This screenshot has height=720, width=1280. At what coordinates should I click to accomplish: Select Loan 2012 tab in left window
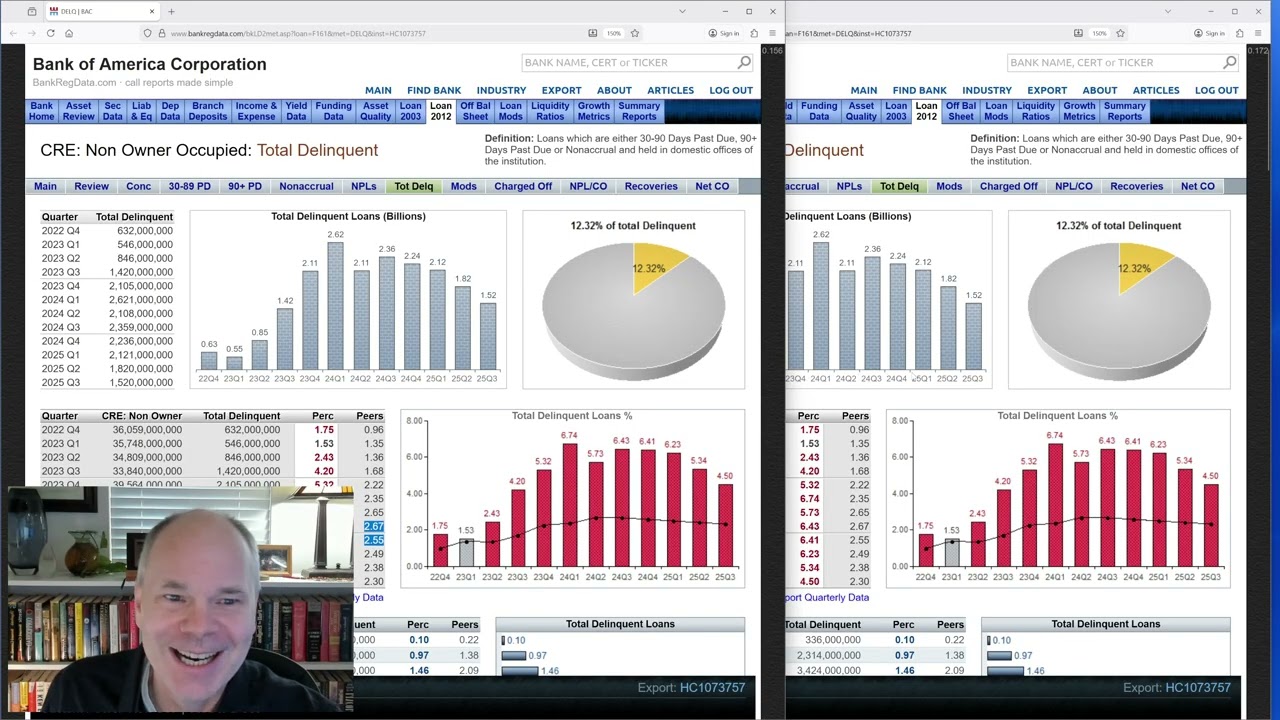(440, 111)
